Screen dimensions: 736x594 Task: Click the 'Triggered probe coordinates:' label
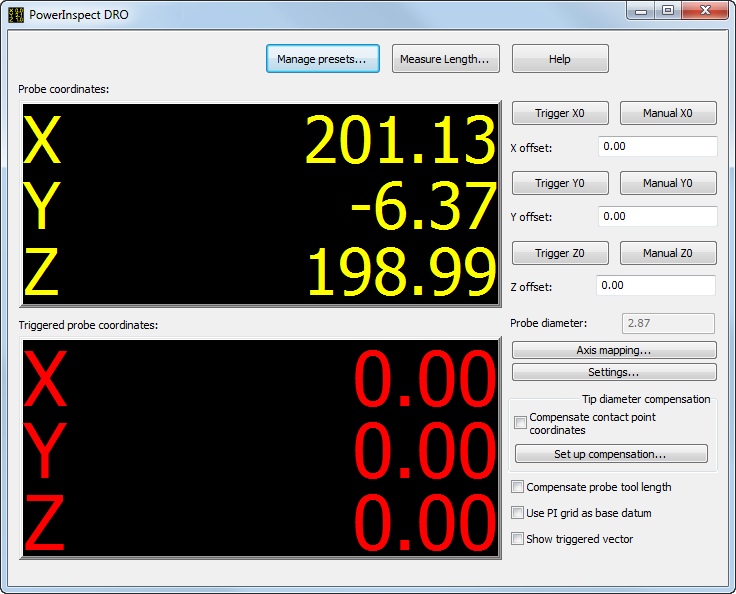88,325
